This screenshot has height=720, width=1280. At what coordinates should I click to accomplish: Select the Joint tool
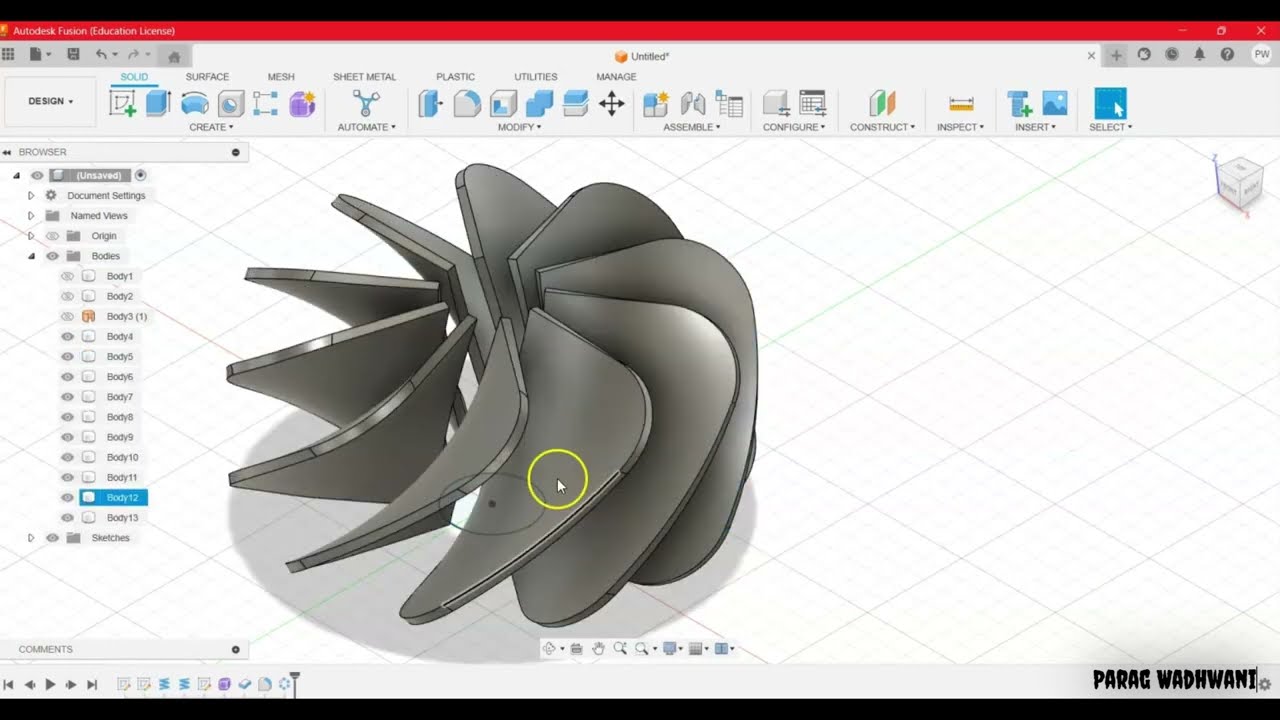click(693, 103)
